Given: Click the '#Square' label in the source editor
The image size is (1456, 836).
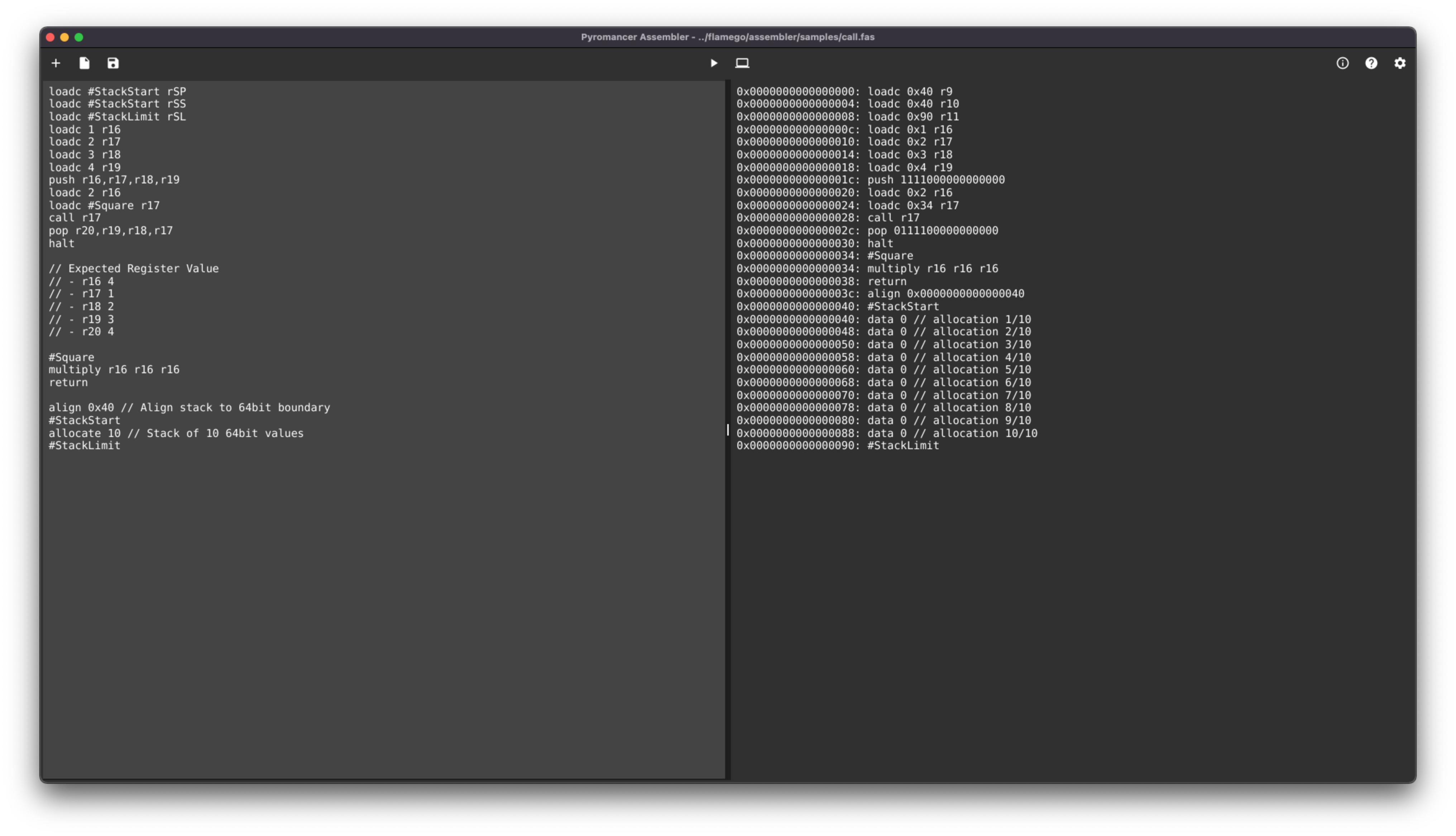Looking at the screenshot, I should [x=71, y=357].
